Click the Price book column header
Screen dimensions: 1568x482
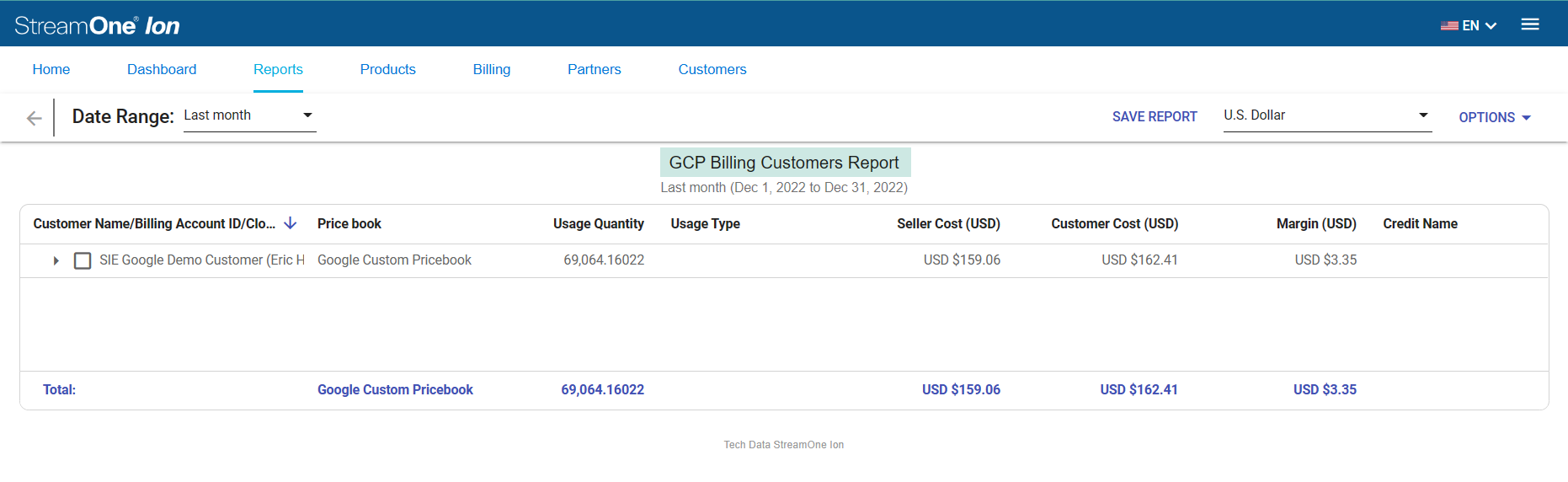pyautogui.click(x=349, y=223)
